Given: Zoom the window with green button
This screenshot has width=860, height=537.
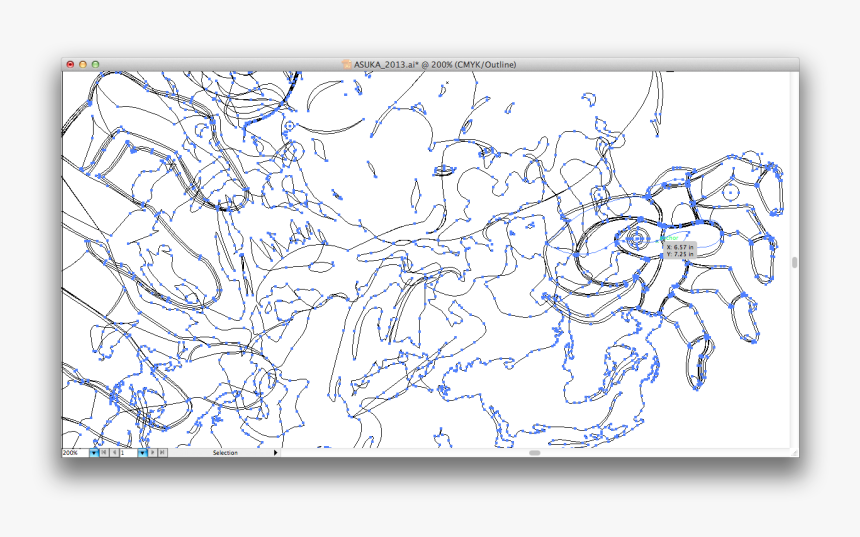Looking at the screenshot, I should pyautogui.click(x=95, y=65).
